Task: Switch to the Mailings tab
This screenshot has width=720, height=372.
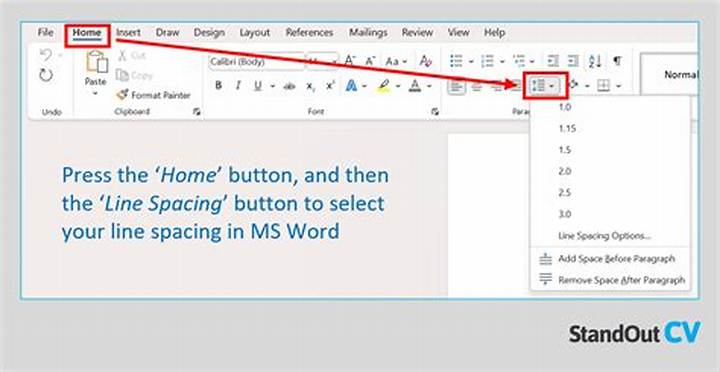Action: 368,33
